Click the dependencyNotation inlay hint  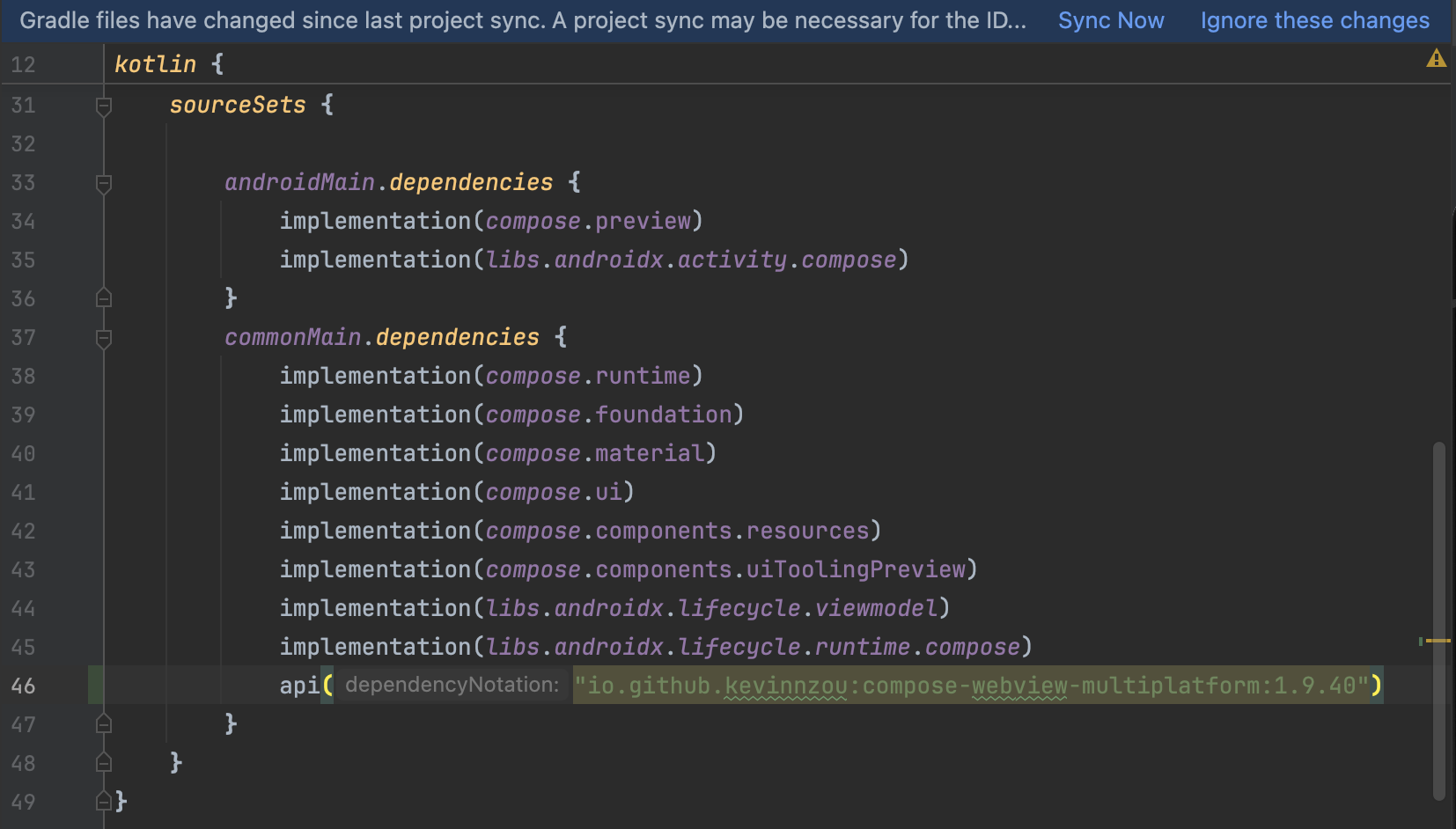click(452, 686)
